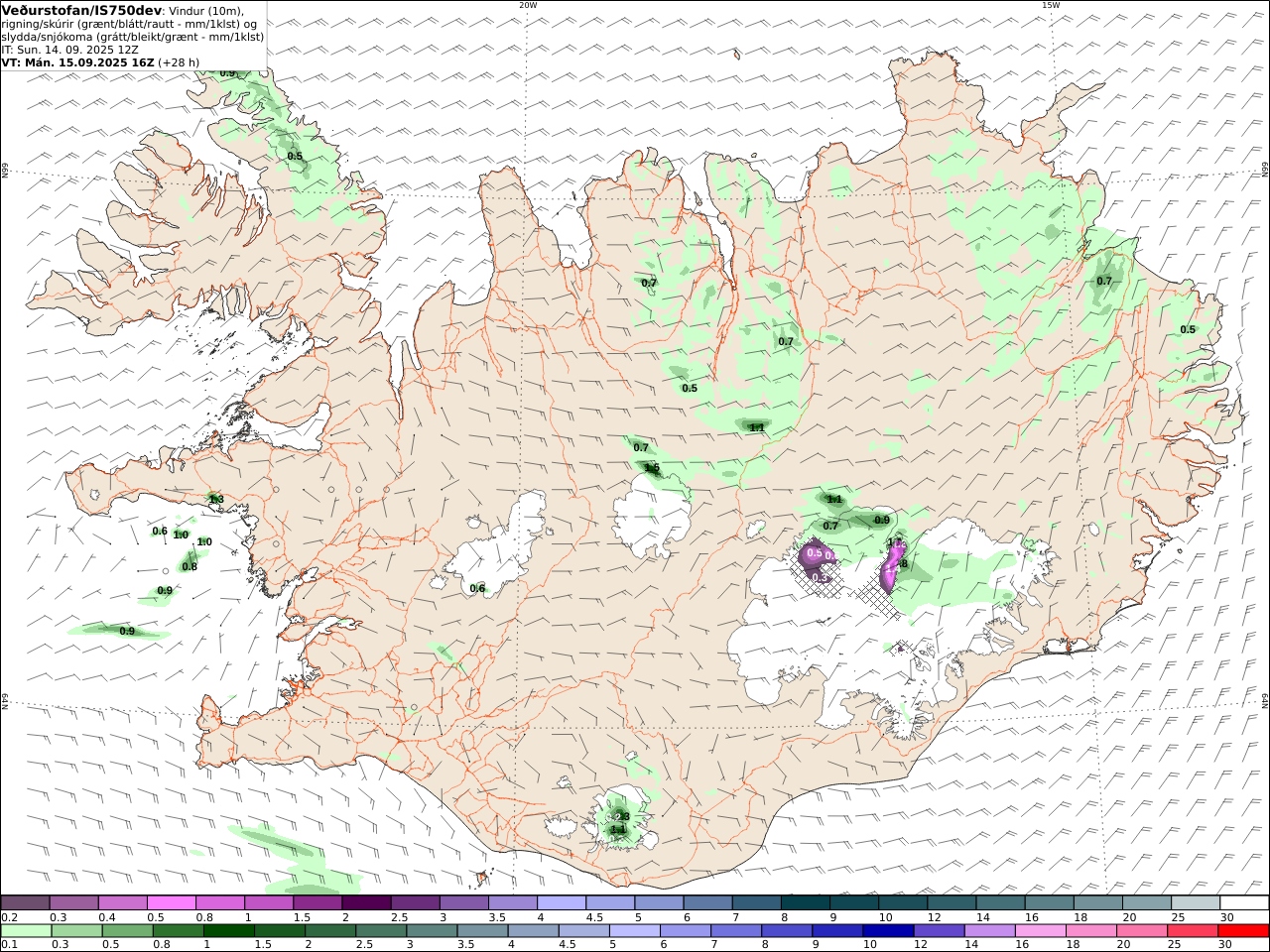Click the bright red swatch labeled 30
The height and width of the screenshot is (952, 1270).
(1243, 931)
